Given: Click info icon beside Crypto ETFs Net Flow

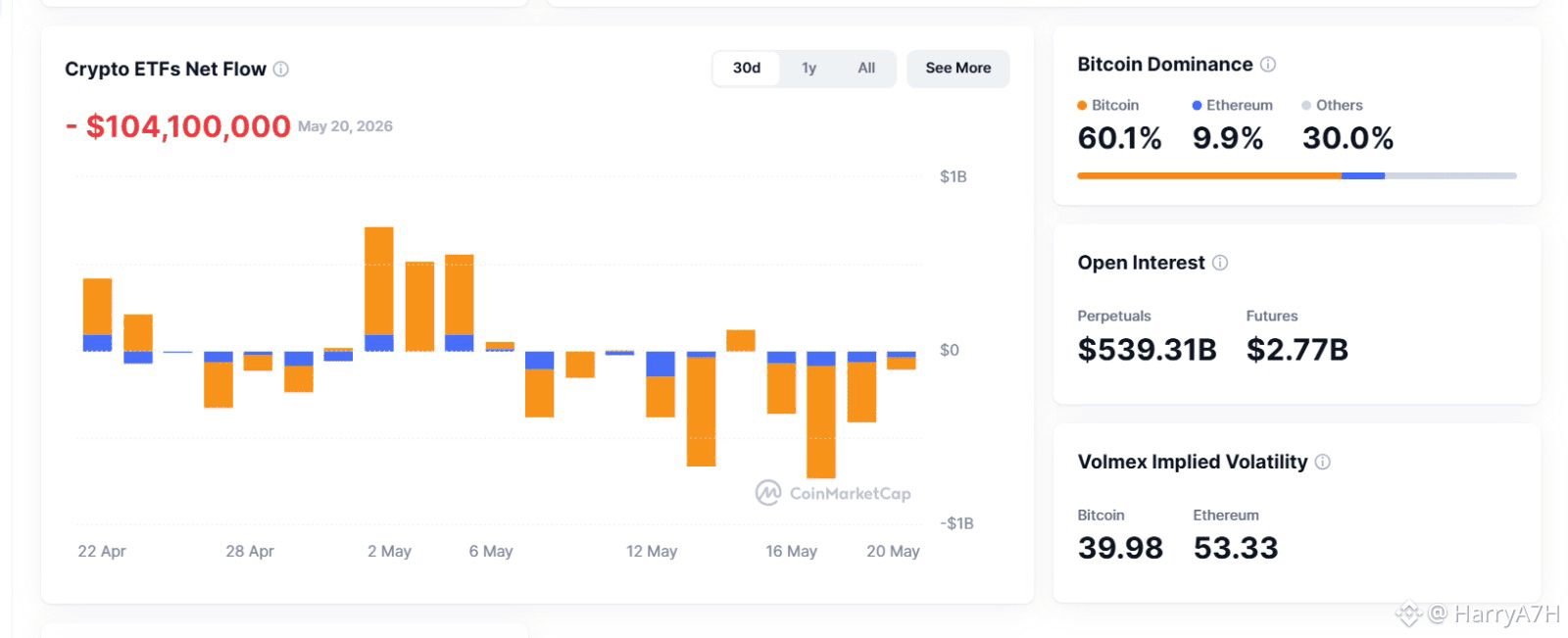Looking at the screenshot, I should click(281, 69).
